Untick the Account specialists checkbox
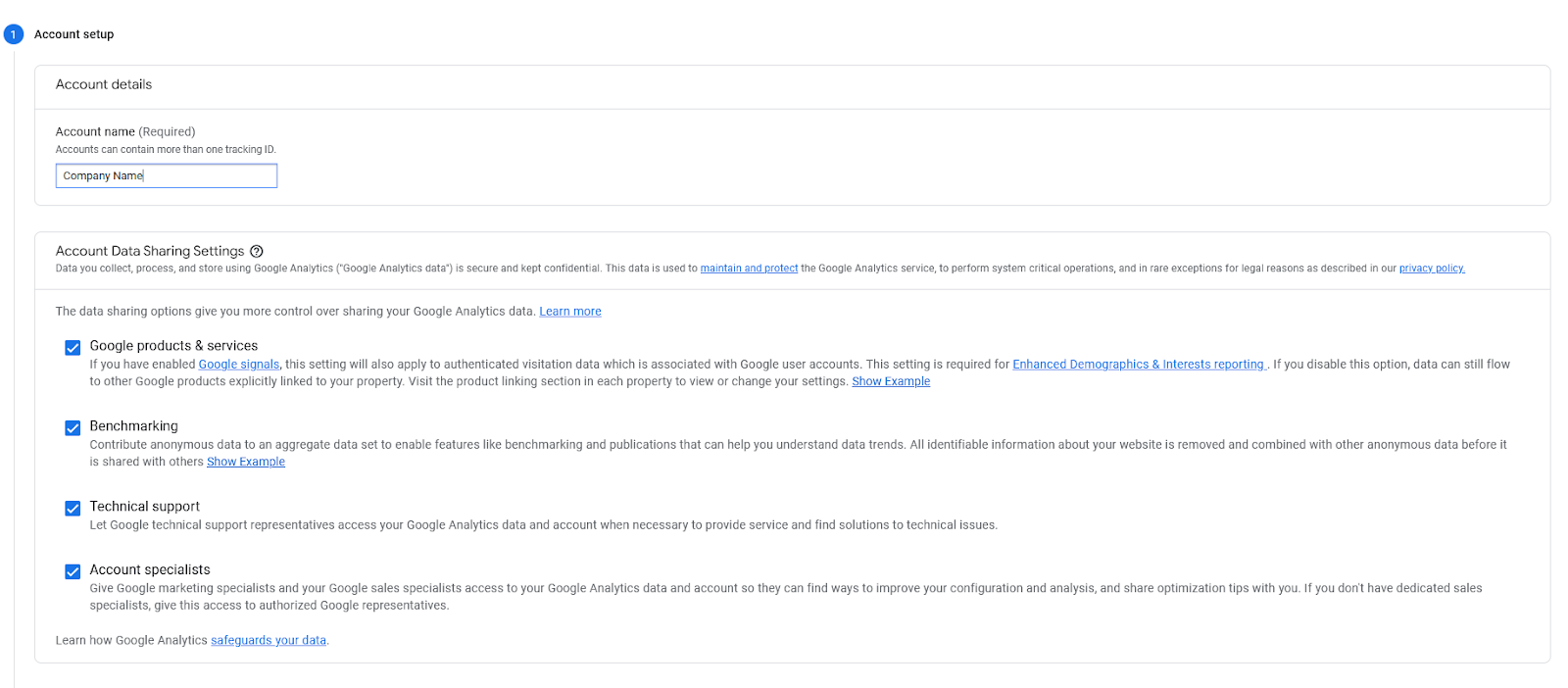Viewport: 1568px width, 688px height. [x=73, y=571]
